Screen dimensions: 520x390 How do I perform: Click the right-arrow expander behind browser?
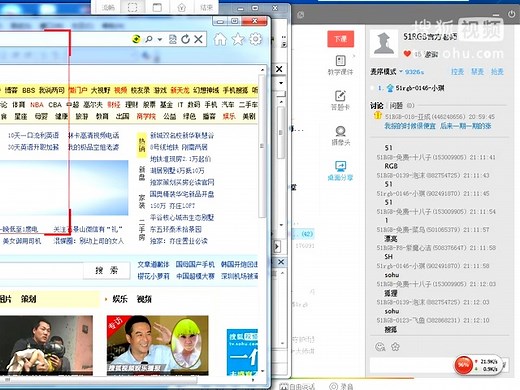point(277,247)
